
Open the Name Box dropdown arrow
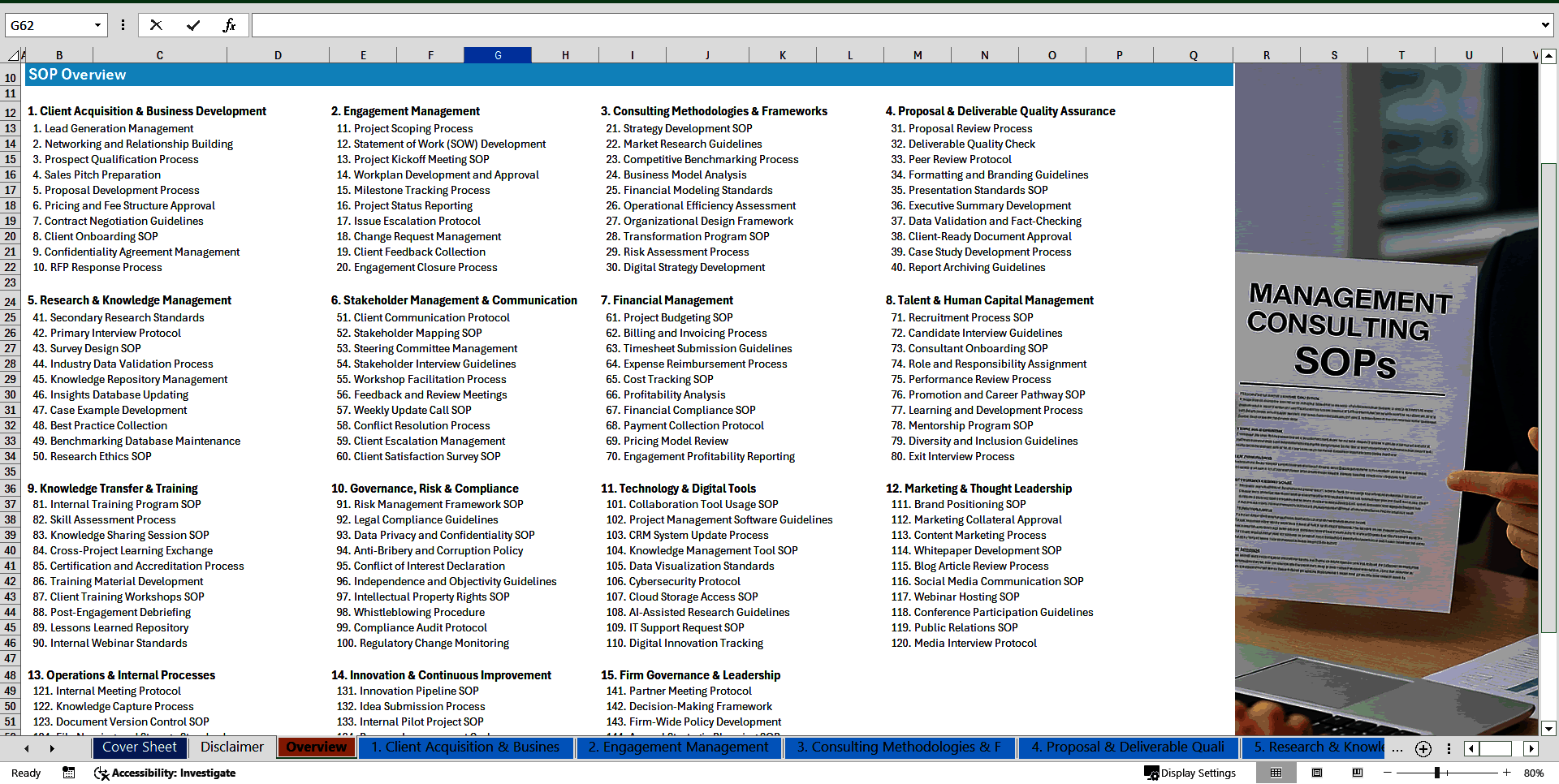(97, 25)
